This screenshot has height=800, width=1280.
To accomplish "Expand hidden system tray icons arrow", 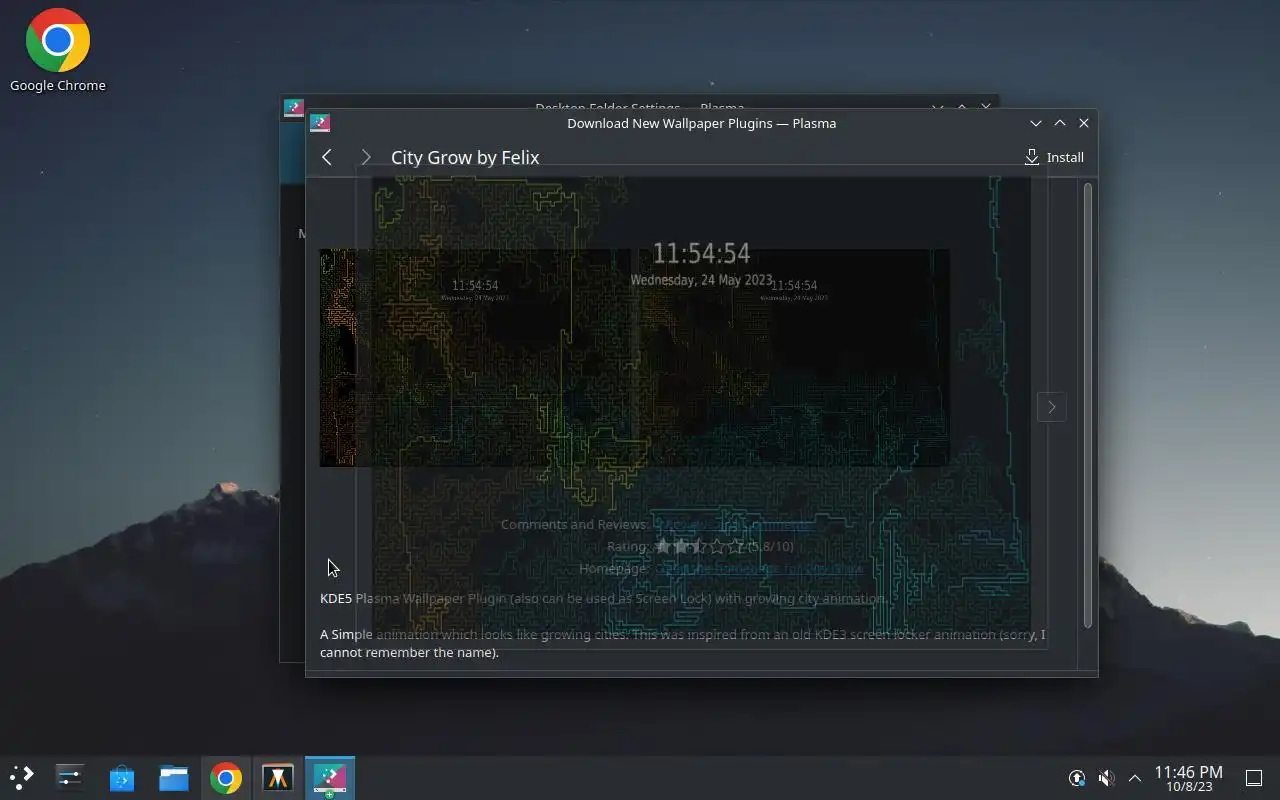I will coord(1135,778).
